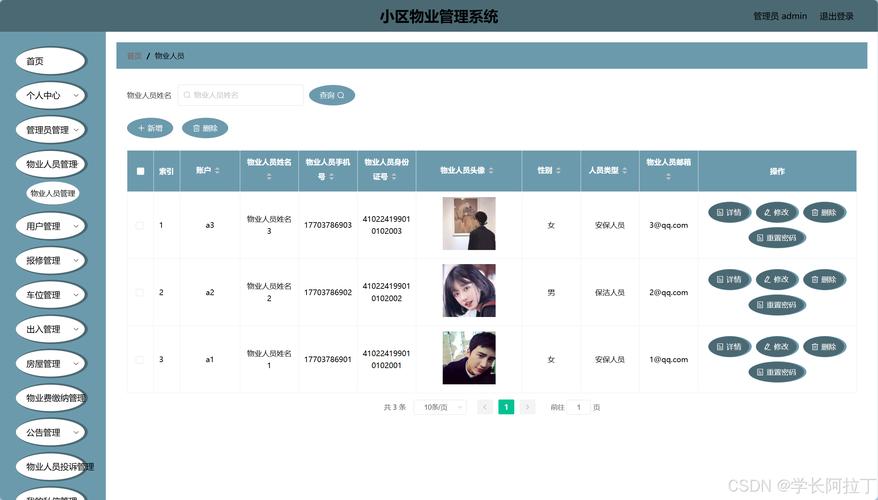Click the 新增 add button
This screenshot has width=878, height=500.
(x=150, y=128)
